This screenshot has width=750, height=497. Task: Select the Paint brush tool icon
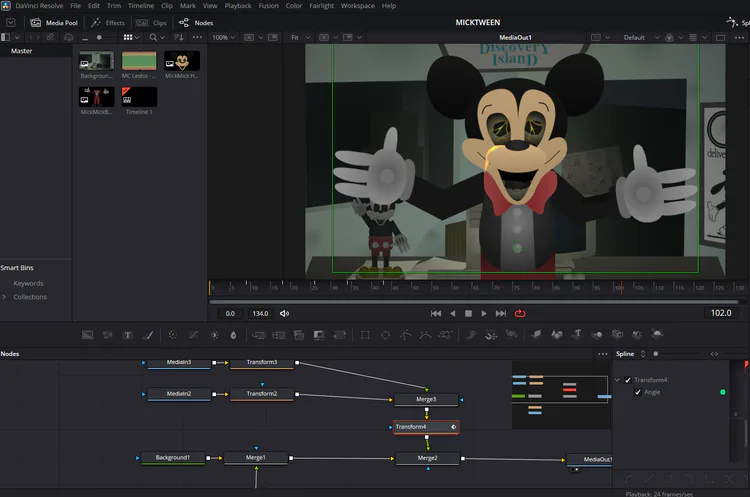click(149, 335)
